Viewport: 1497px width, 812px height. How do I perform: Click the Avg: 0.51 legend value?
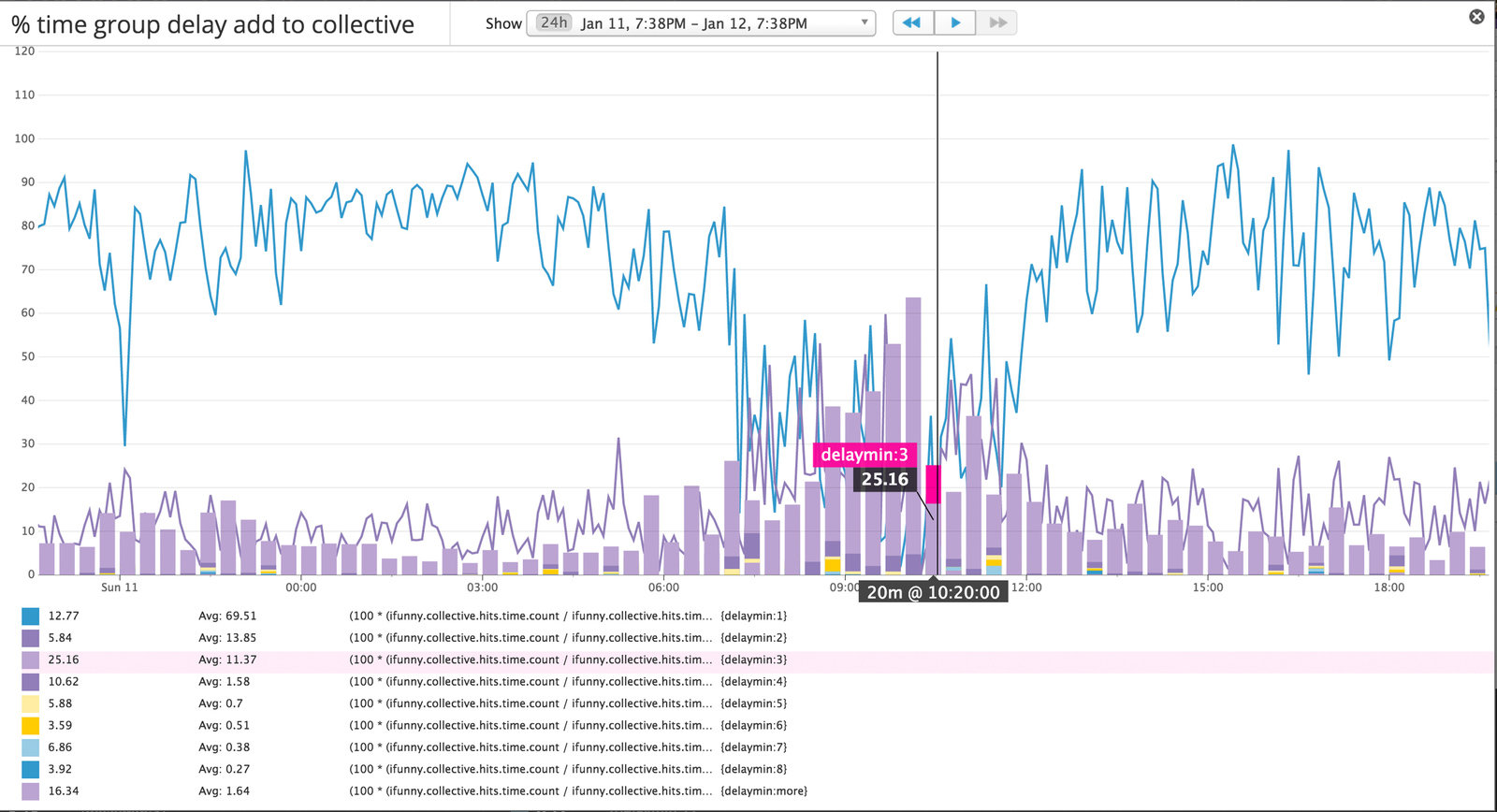[225, 725]
